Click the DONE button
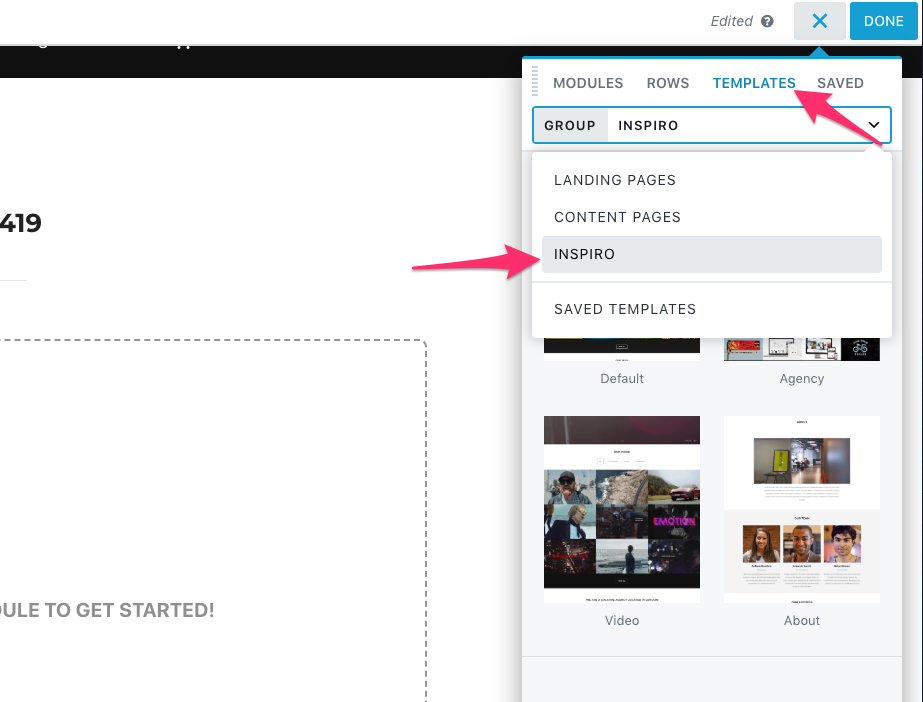Screen dimensions: 923x702 pos(884,21)
